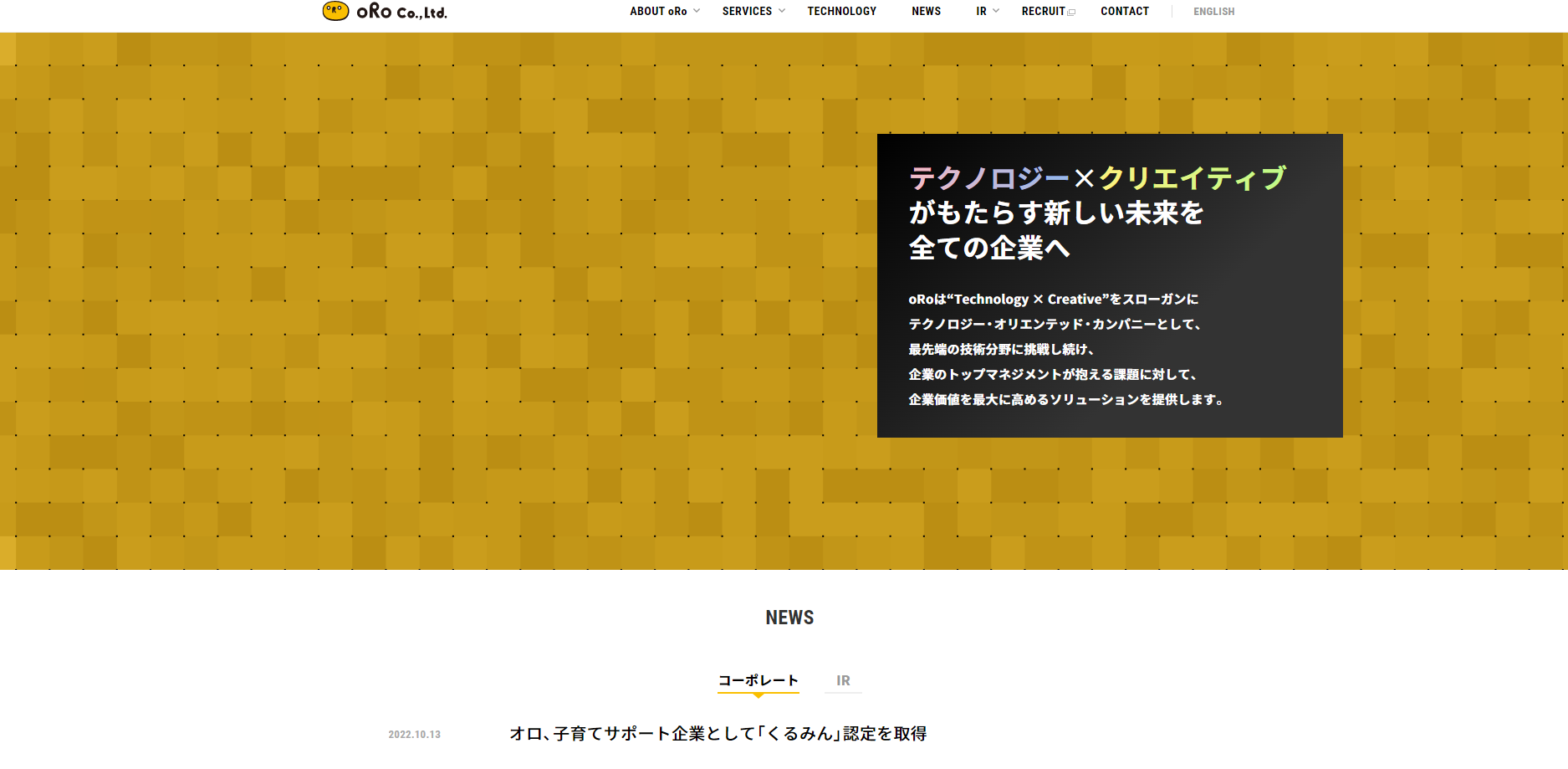Image resolution: width=1568 pixels, height=769 pixels.
Task: Open the SERVICES menu item
Action: coord(747,12)
